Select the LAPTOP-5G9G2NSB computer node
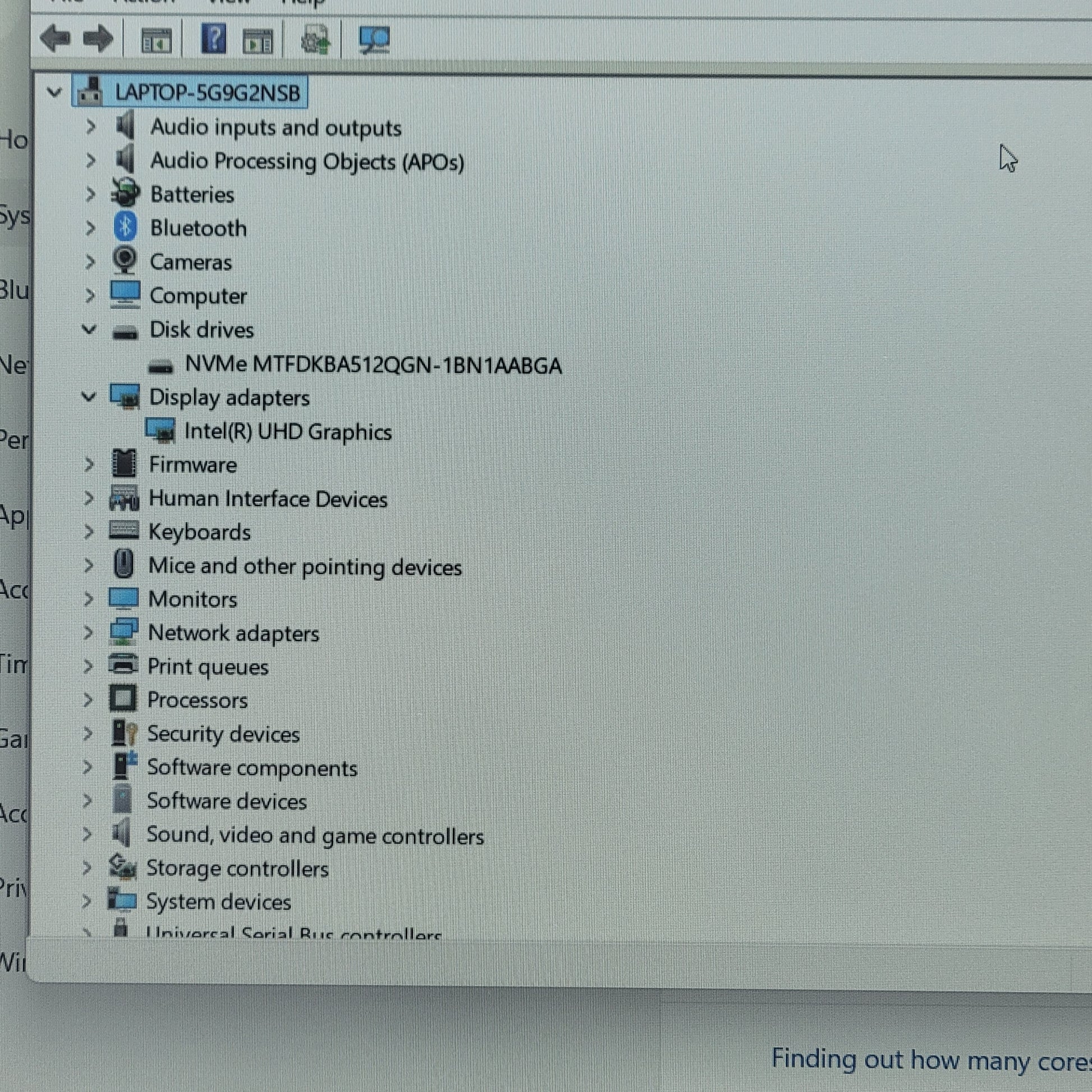 (x=207, y=93)
